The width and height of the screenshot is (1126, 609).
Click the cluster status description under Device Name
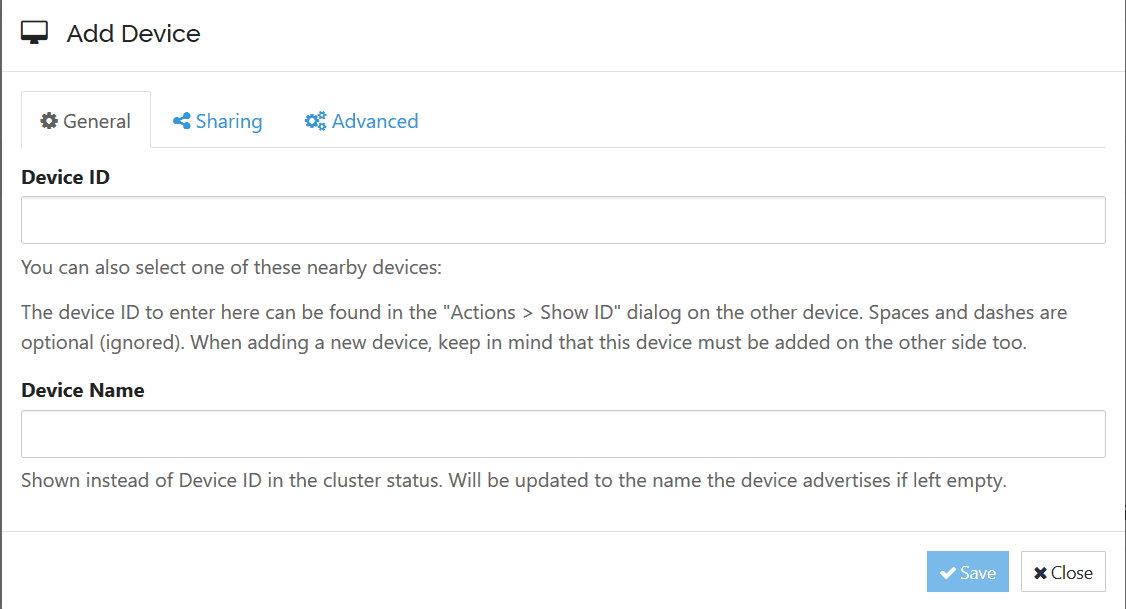(513, 480)
